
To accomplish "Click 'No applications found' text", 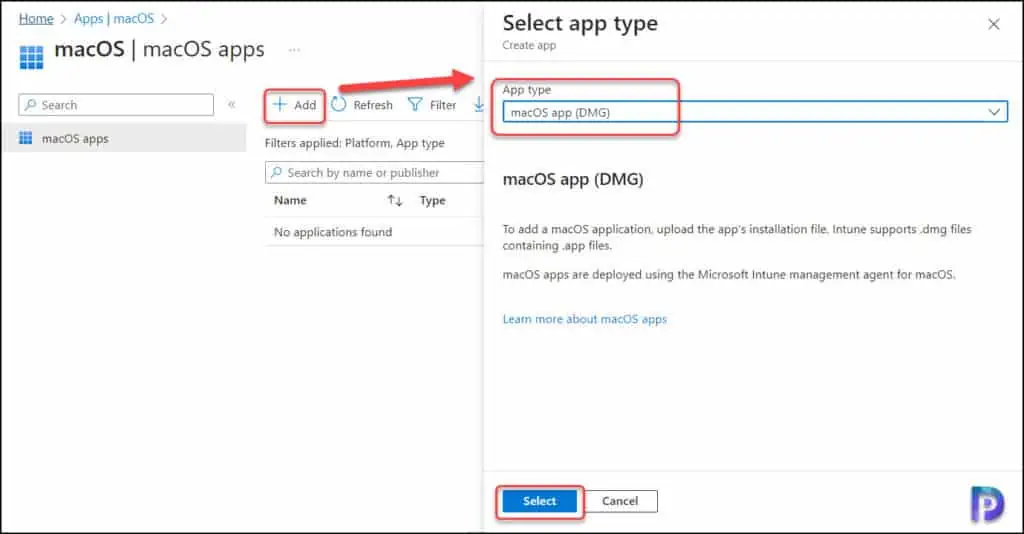I will pyautogui.click(x=333, y=232).
